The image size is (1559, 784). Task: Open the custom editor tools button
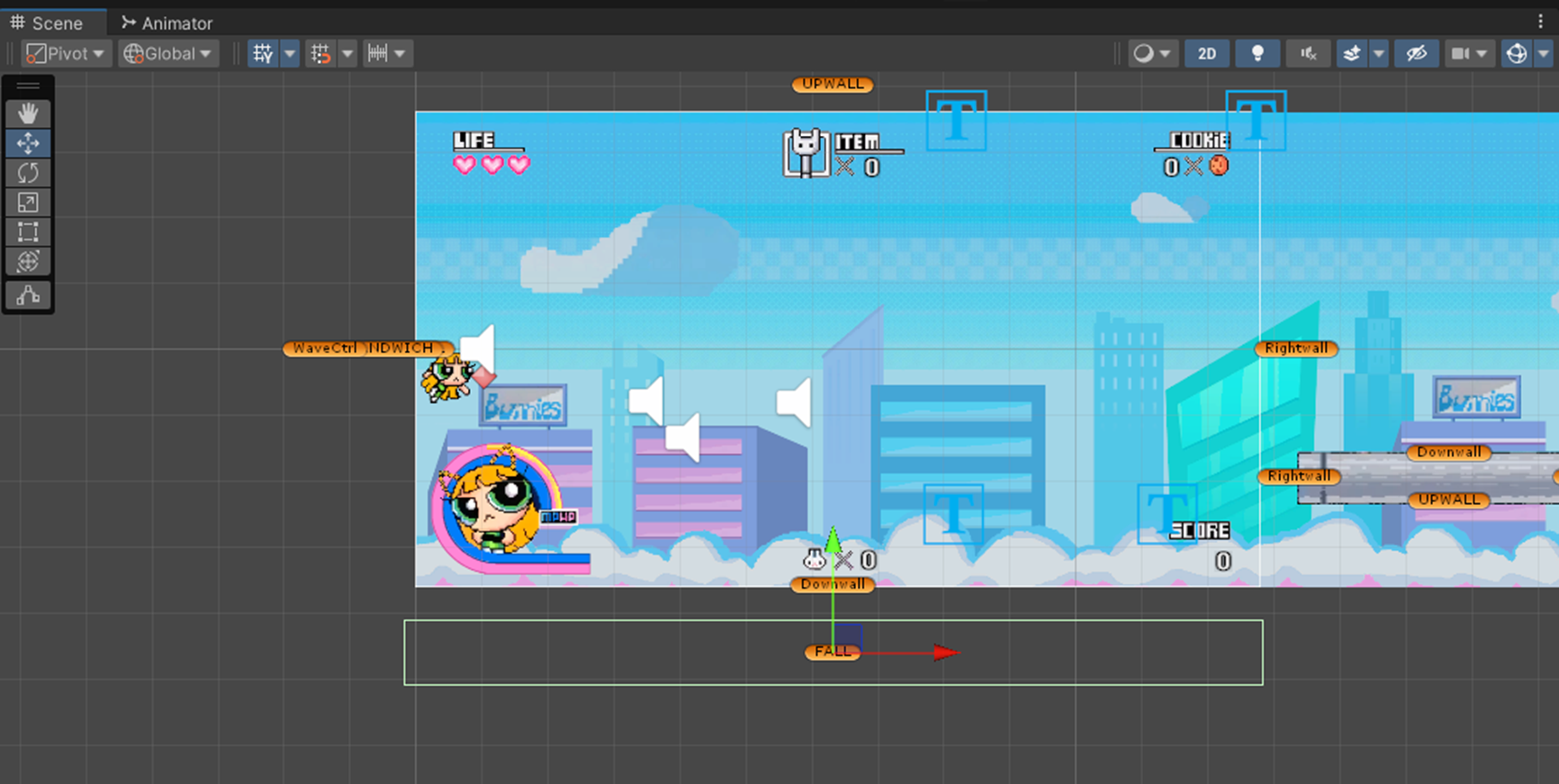(x=28, y=295)
